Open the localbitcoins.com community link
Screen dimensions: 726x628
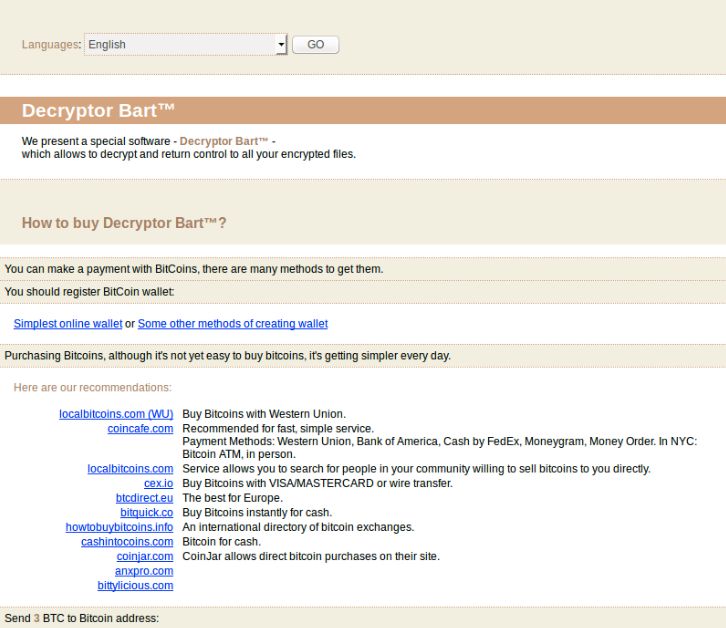(x=130, y=469)
